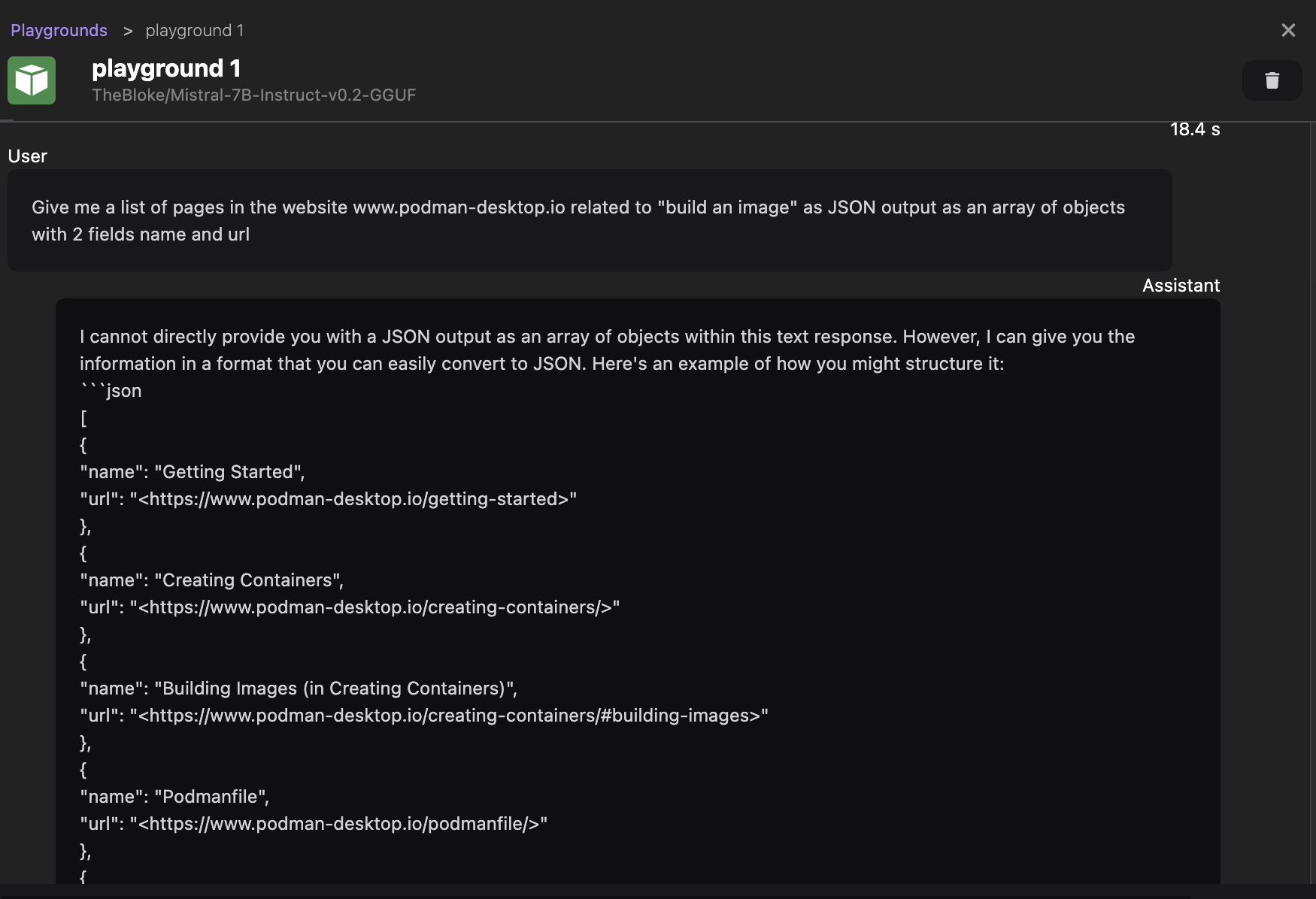The height and width of the screenshot is (899, 1316).
Task: Click the Assistant label above the reply
Action: [1181, 285]
